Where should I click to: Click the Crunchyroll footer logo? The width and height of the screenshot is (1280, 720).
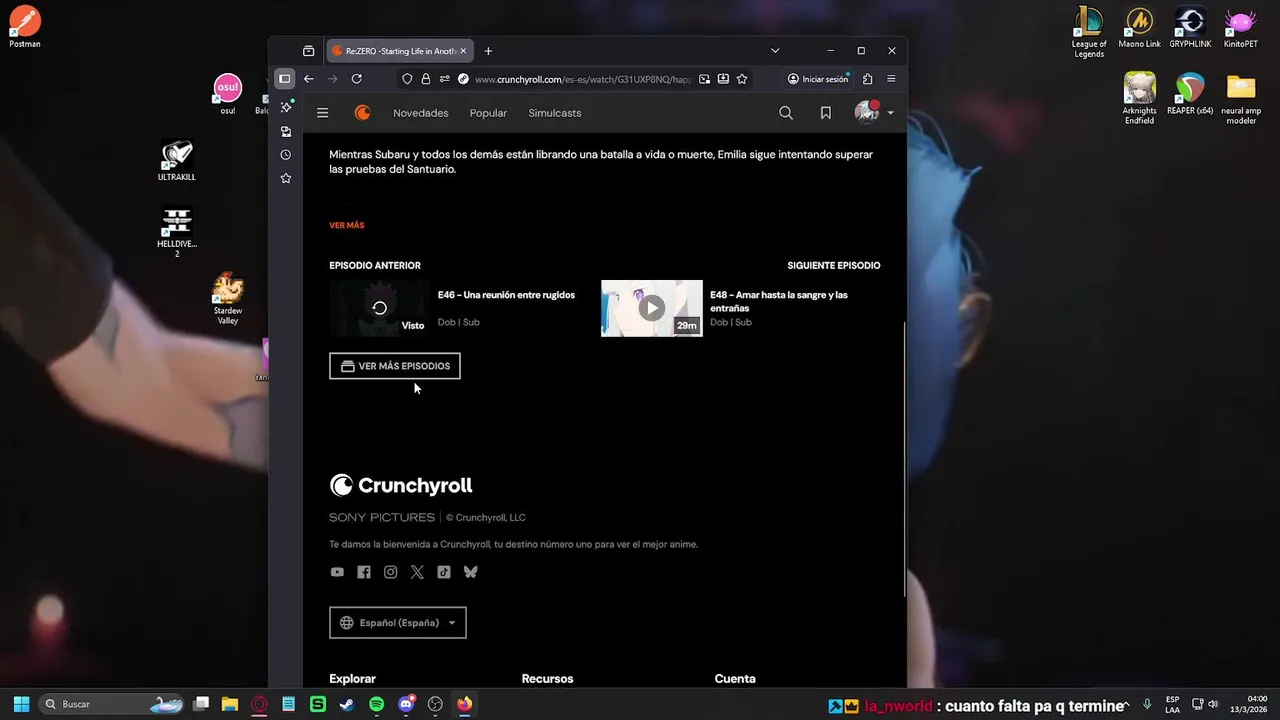click(x=401, y=485)
